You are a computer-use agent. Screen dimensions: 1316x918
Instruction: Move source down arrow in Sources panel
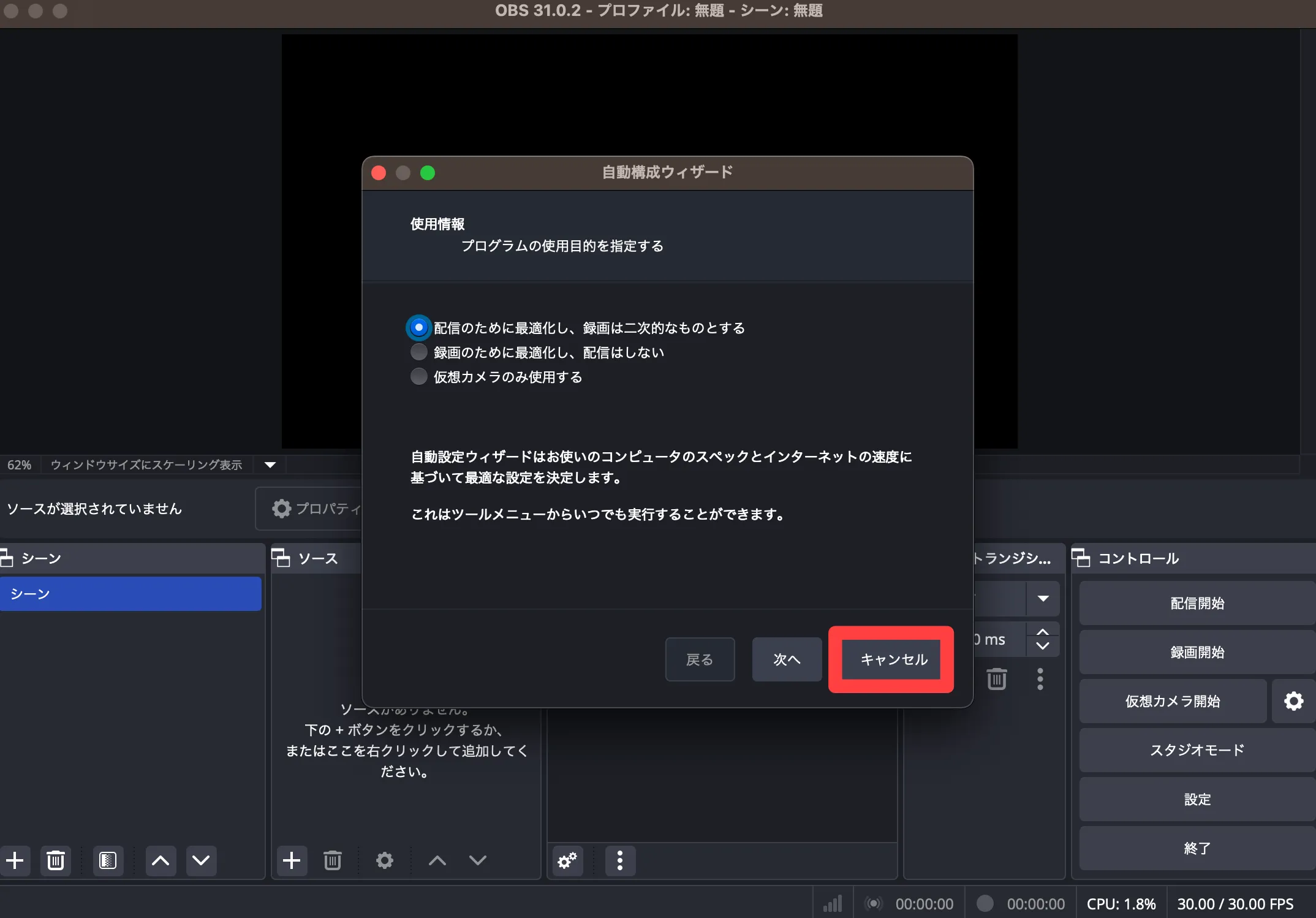click(478, 860)
